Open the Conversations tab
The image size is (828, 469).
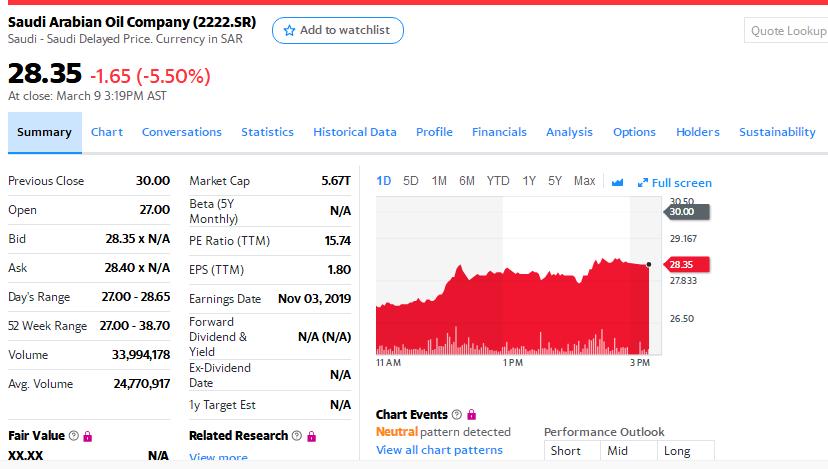pos(182,132)
